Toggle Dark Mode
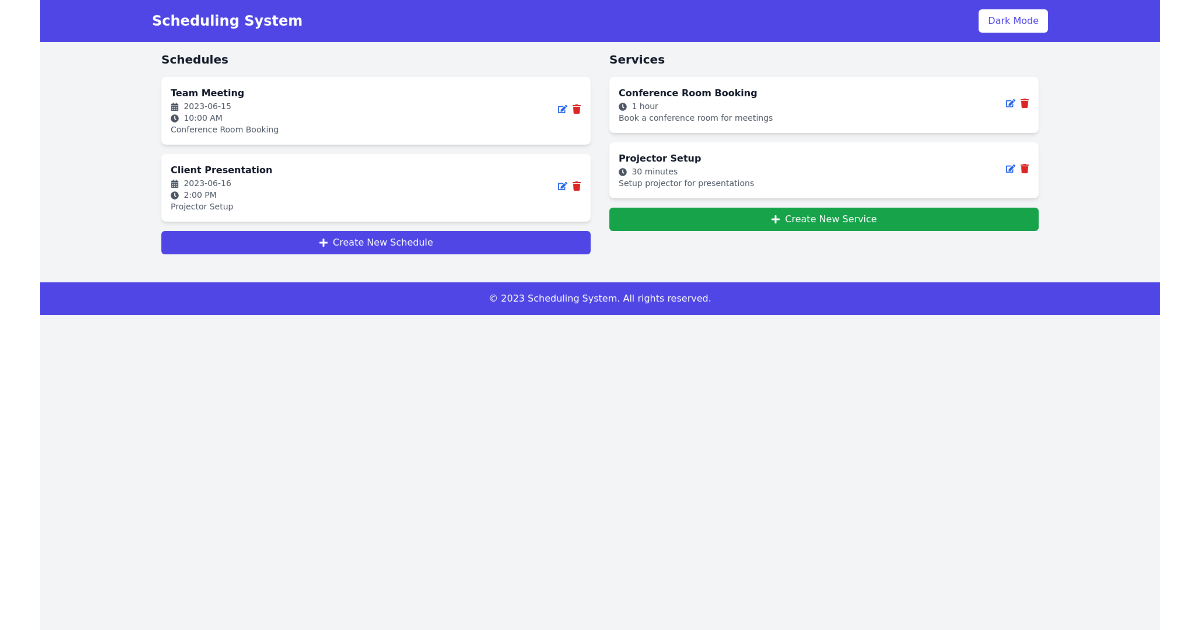Image resolution: width=1200 pixels, height=630 pixels. coord(1013,20)
